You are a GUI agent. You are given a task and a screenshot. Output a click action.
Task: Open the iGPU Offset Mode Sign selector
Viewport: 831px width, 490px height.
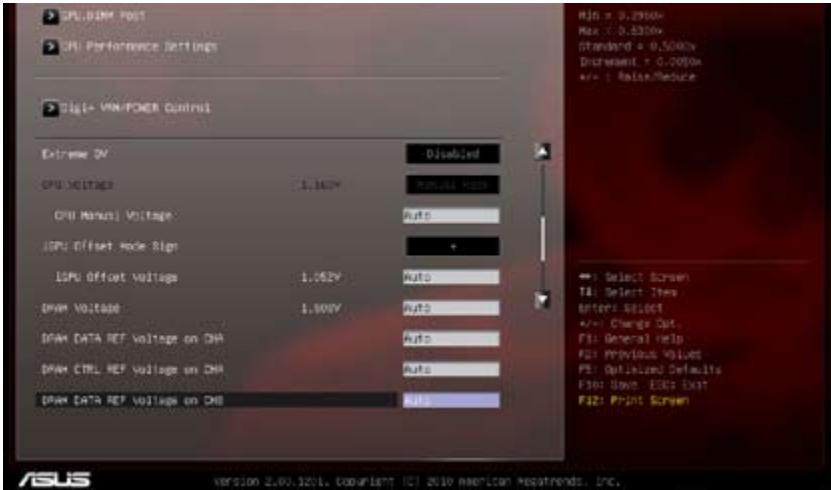click(453, 246)
